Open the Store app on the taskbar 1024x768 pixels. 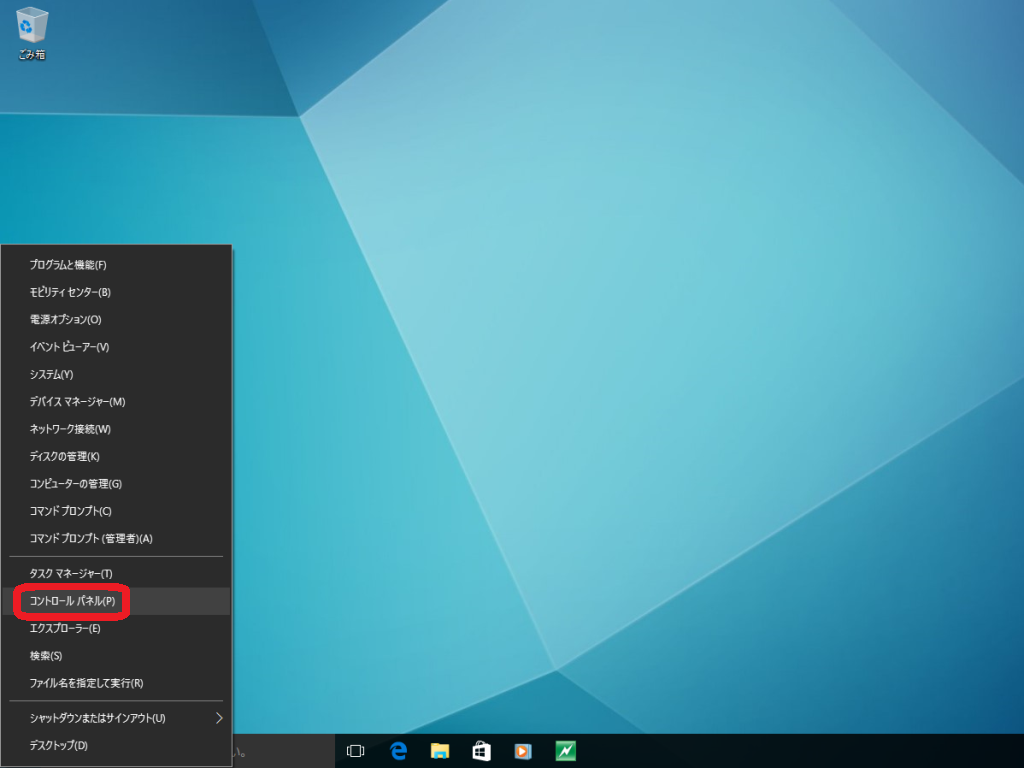point(482,751)
